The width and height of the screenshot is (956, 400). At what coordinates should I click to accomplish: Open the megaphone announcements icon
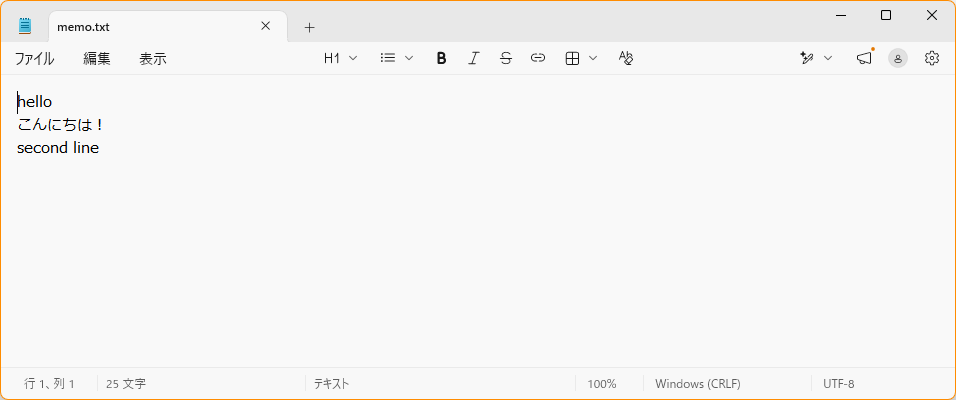click(x=864, y=58)
